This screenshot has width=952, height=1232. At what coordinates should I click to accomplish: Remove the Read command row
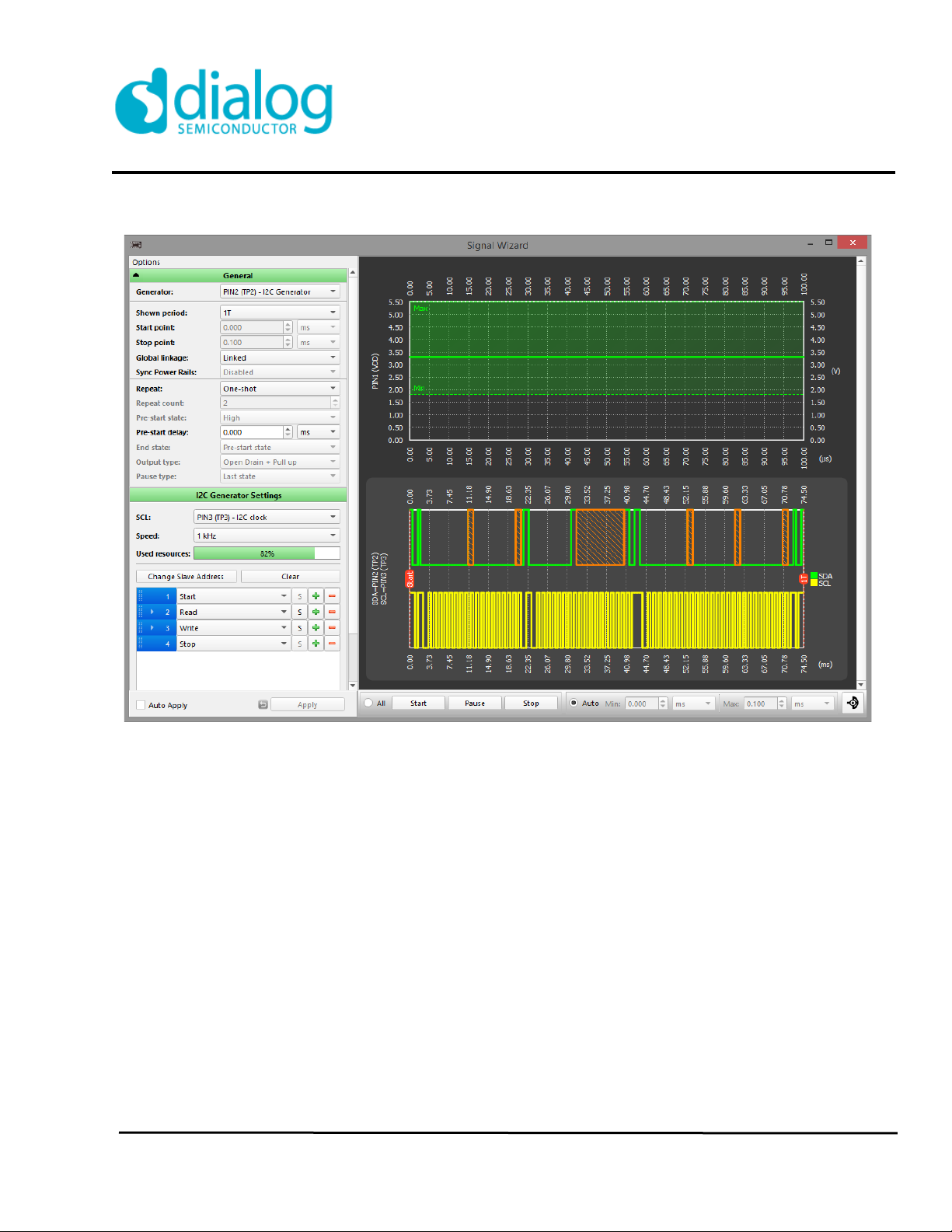click(332, 613)
